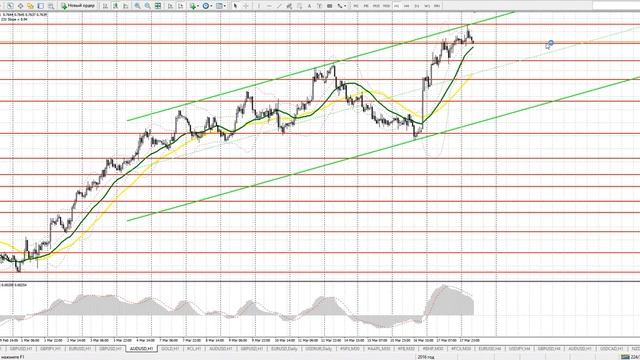Screen dimensions: 640x360
Task: Switch timeframe to W1
Action: coord(427,6)
